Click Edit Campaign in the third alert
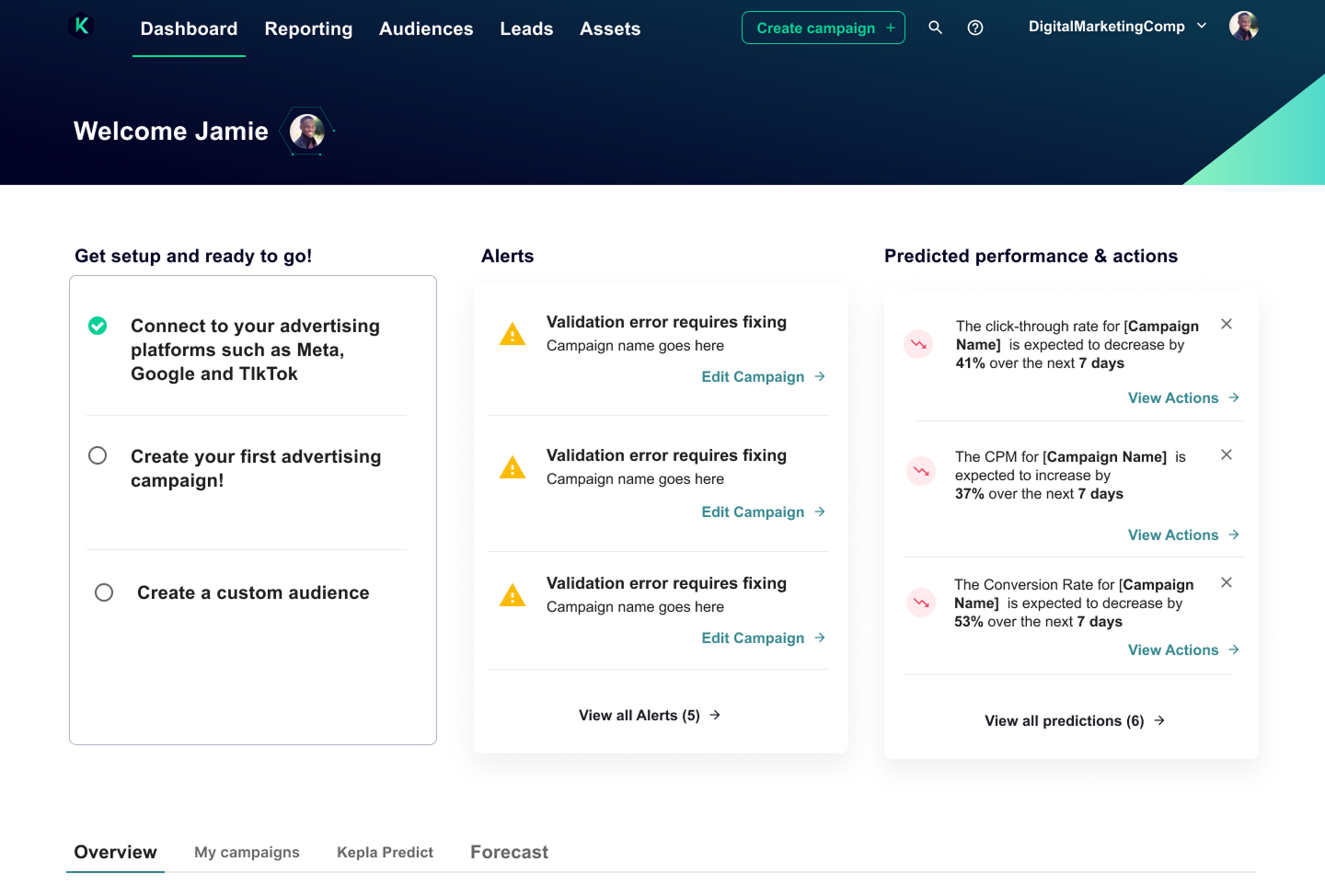The image size is (1325, 896). coord(763,638)
